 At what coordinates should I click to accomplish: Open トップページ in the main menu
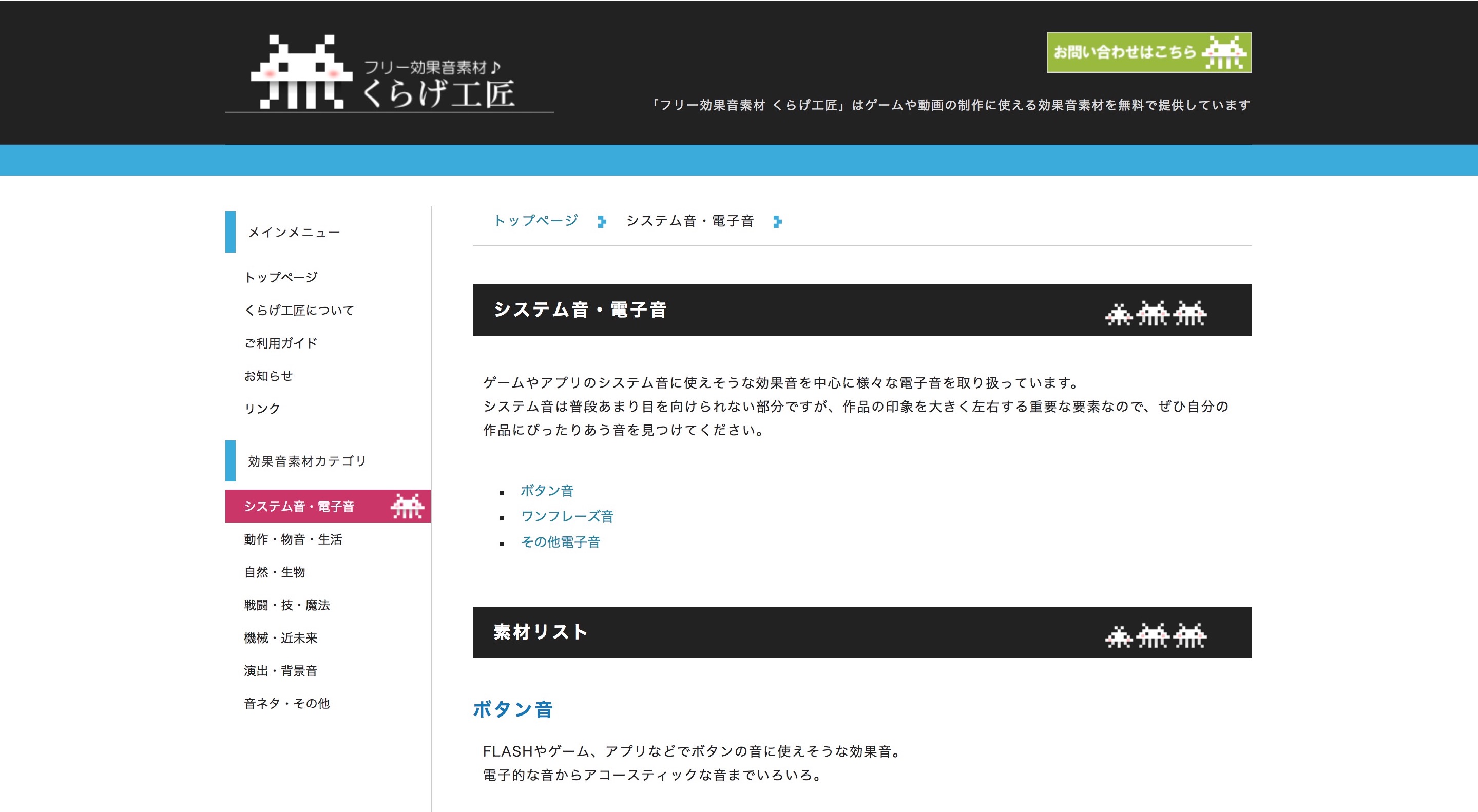pos(281,277)
